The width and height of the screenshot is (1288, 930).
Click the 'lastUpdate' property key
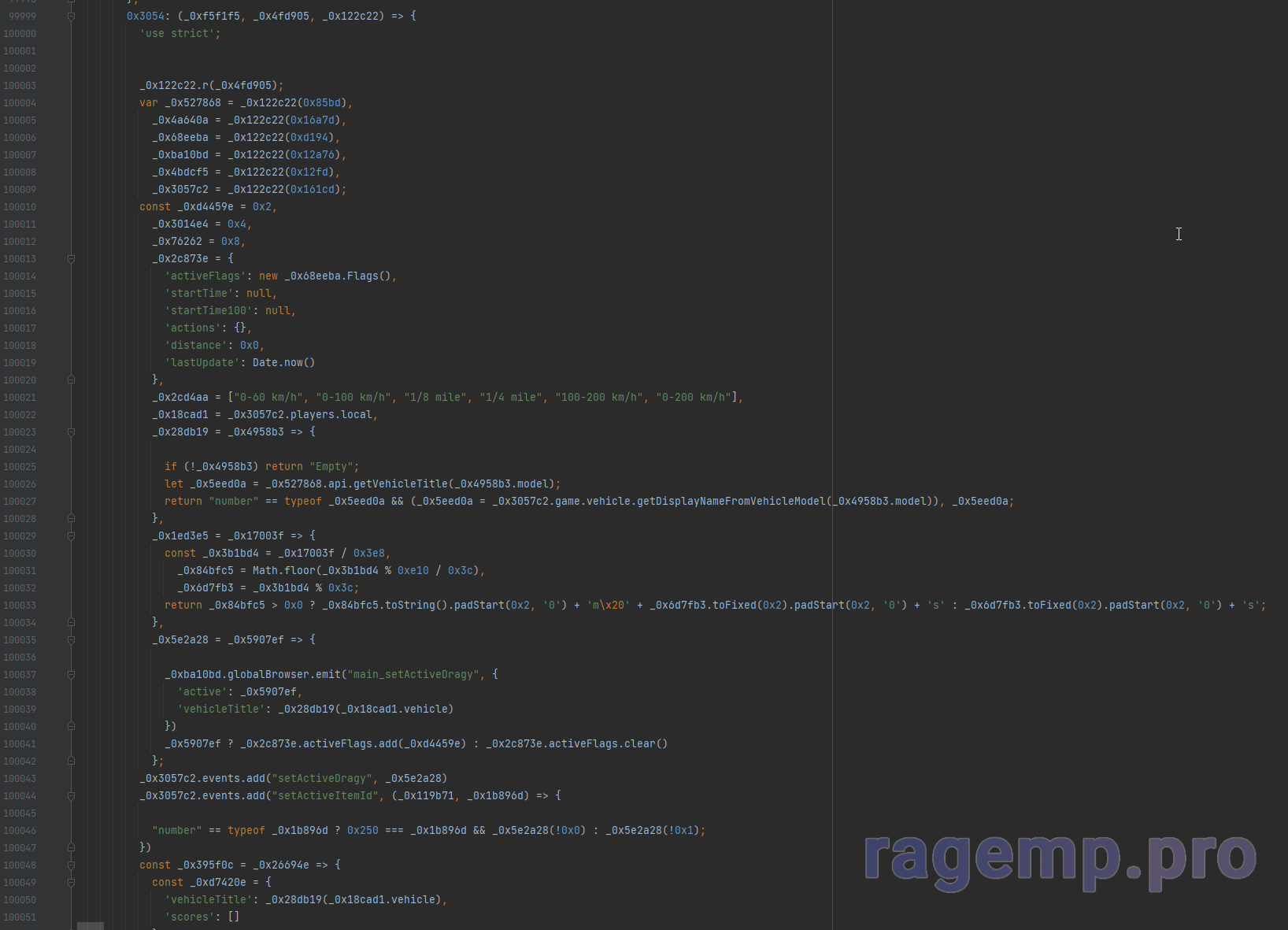pos(202,362)
